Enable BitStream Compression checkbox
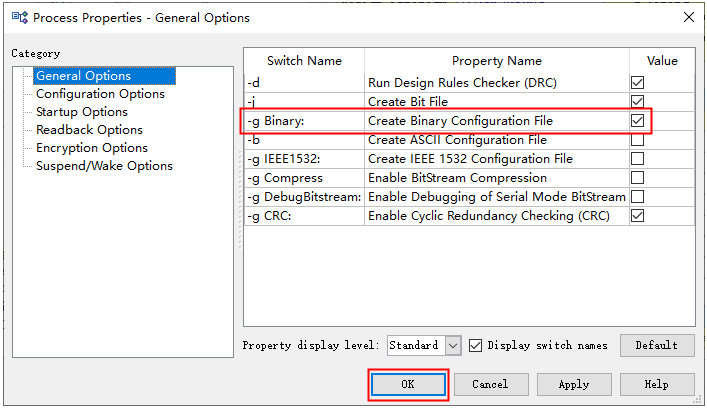This screenshot has height=409, width=707. (637, 178)
